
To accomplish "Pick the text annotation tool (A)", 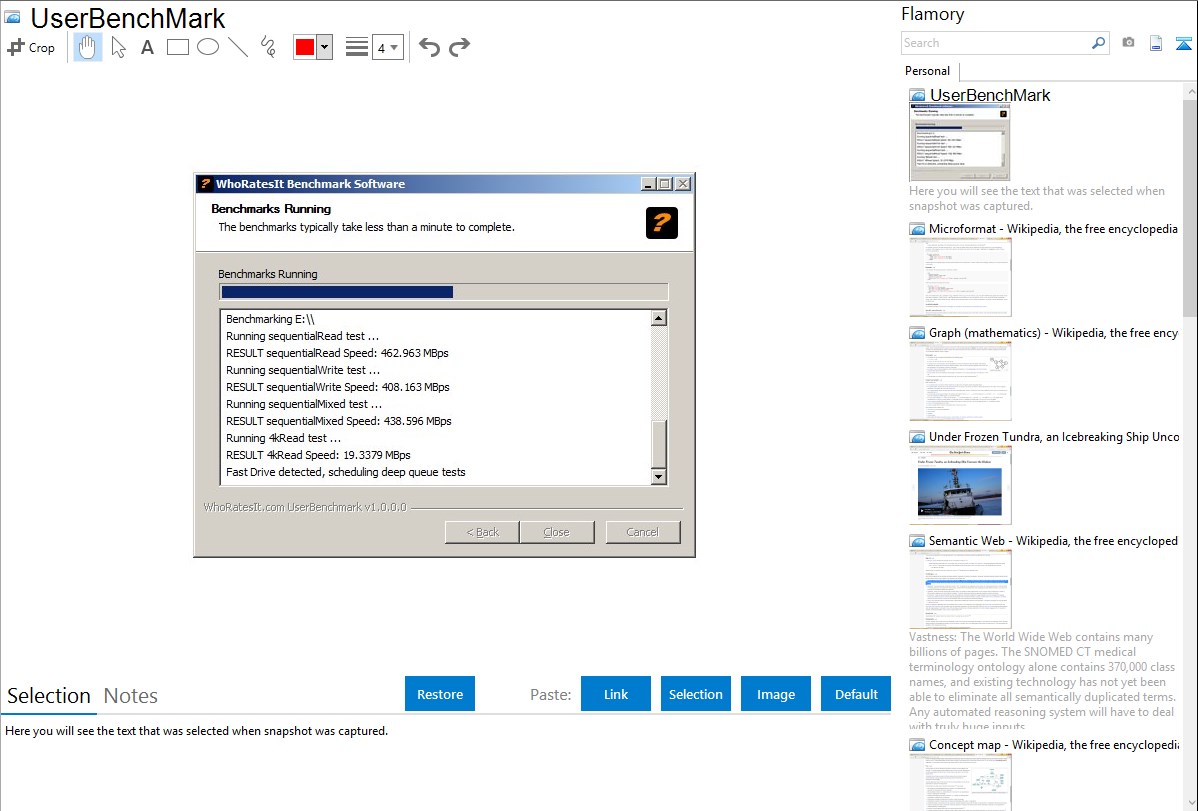I will point(147,47).
